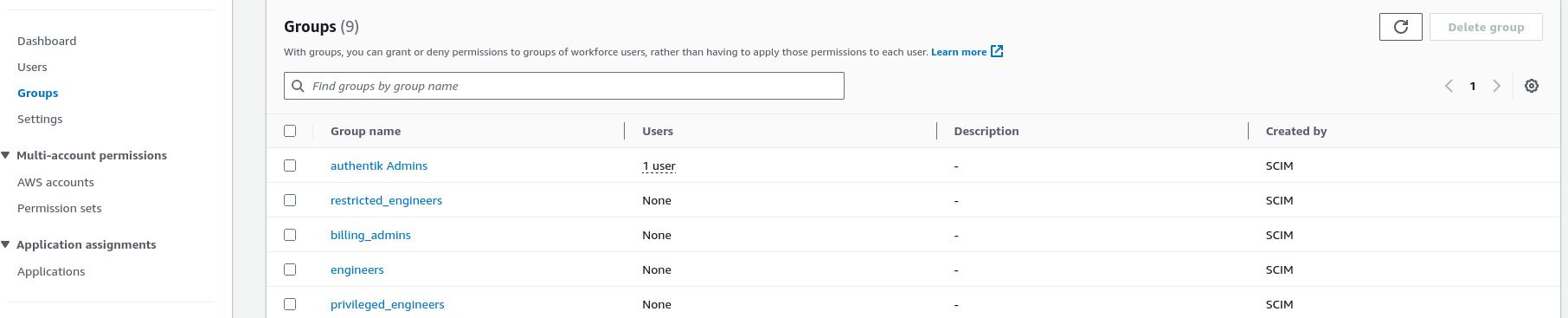The image size is (1568, 318).
Task: Open Dashboard in sidebar
Action: click(x=47, y=41)
